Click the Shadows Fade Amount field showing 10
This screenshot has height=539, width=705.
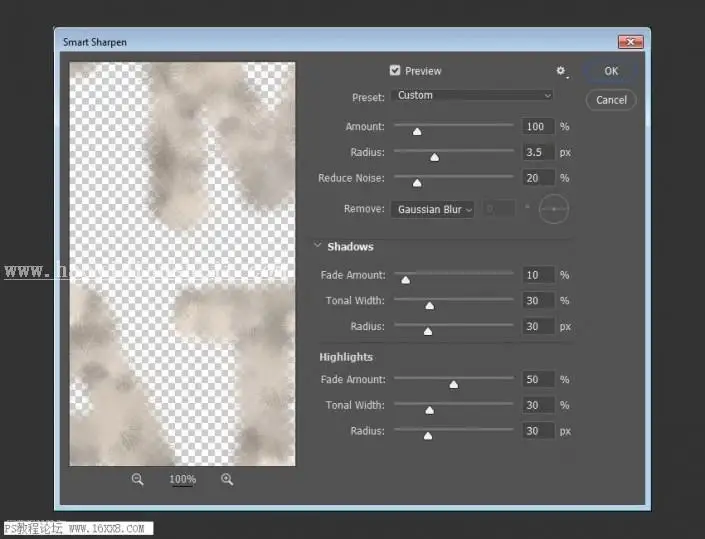[x=538, y=275]
